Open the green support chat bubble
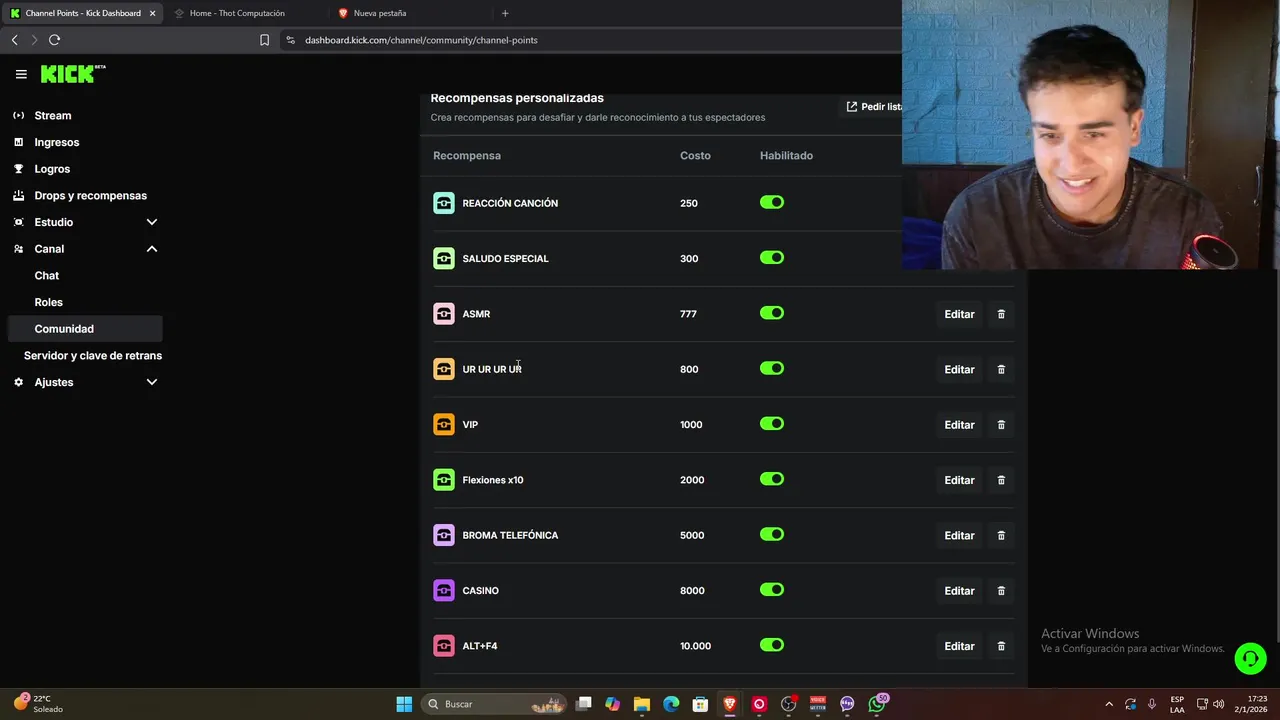1280x720 pixels. coord(1250,658)
